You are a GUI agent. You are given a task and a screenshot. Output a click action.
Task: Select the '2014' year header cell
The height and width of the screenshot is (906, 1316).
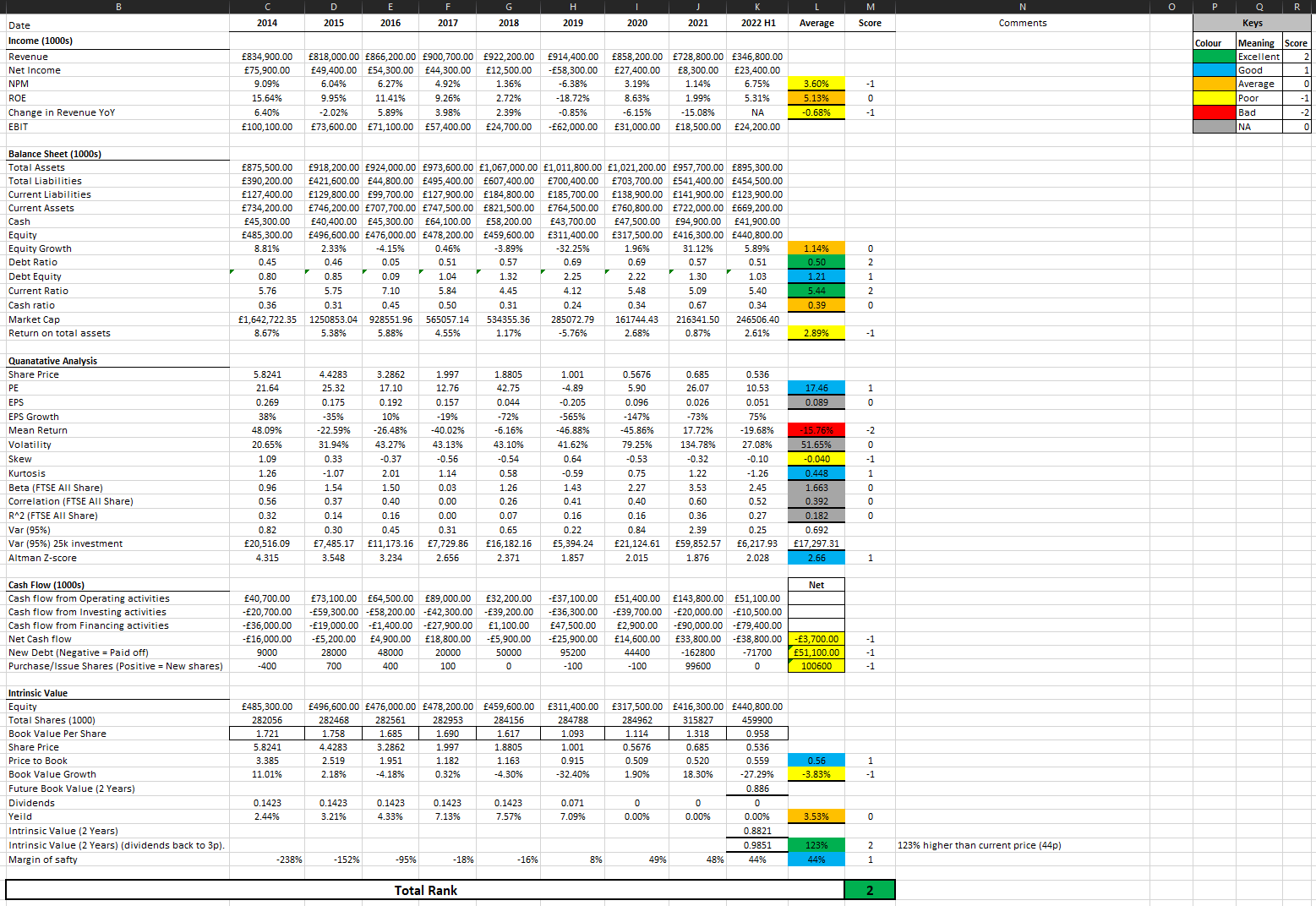(267, 23)
